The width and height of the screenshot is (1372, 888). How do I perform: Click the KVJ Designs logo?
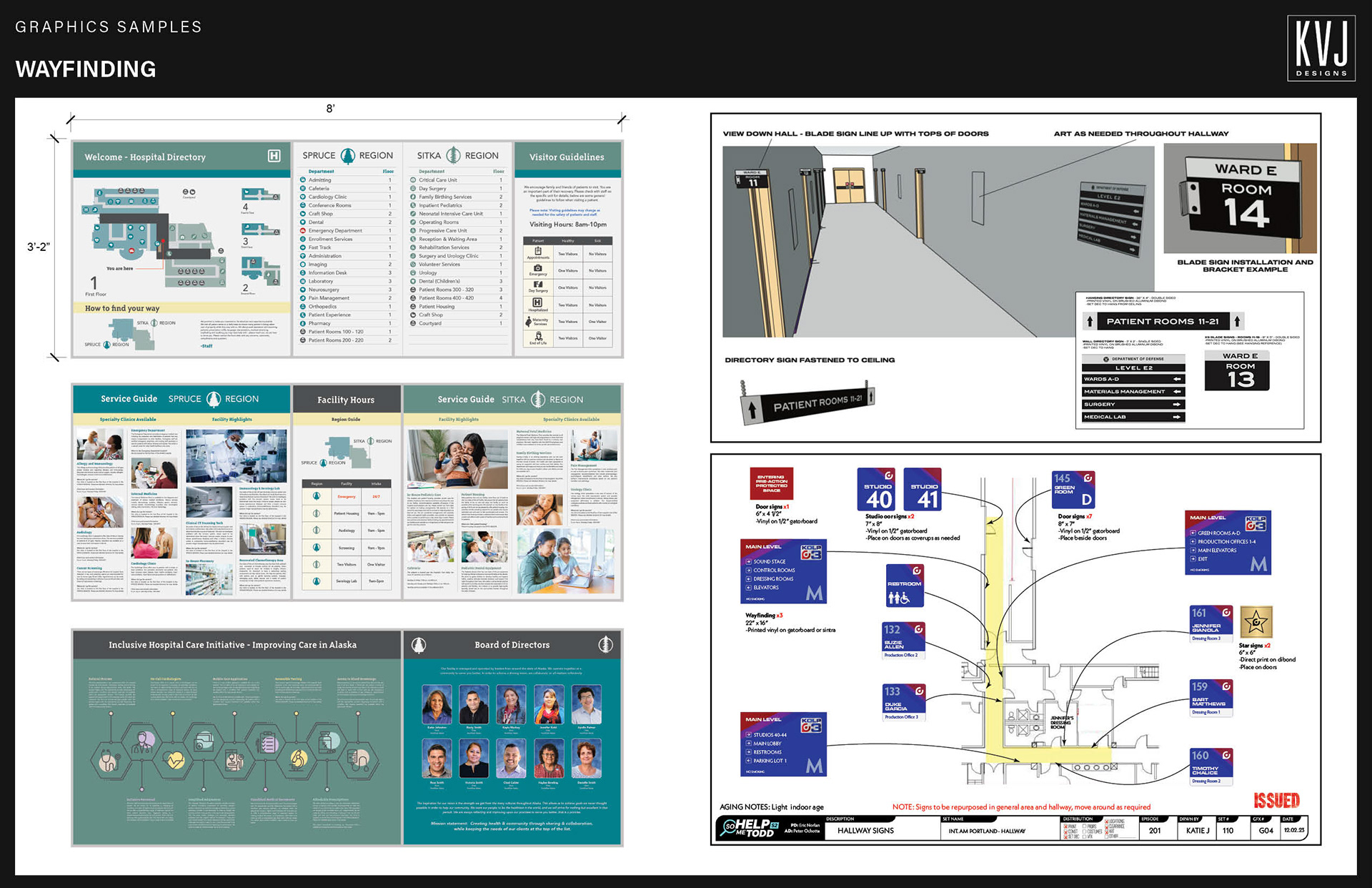tap(1321, 48)
